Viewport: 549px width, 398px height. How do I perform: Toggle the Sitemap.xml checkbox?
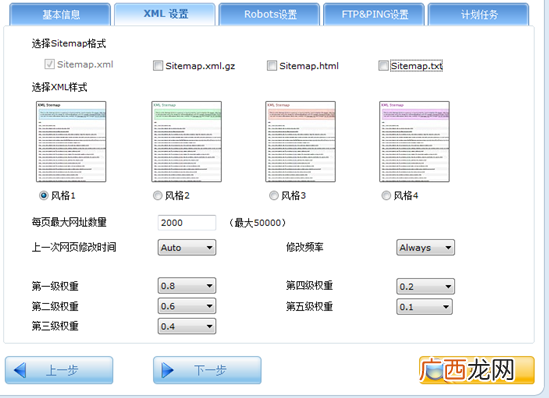coord(49,64)
